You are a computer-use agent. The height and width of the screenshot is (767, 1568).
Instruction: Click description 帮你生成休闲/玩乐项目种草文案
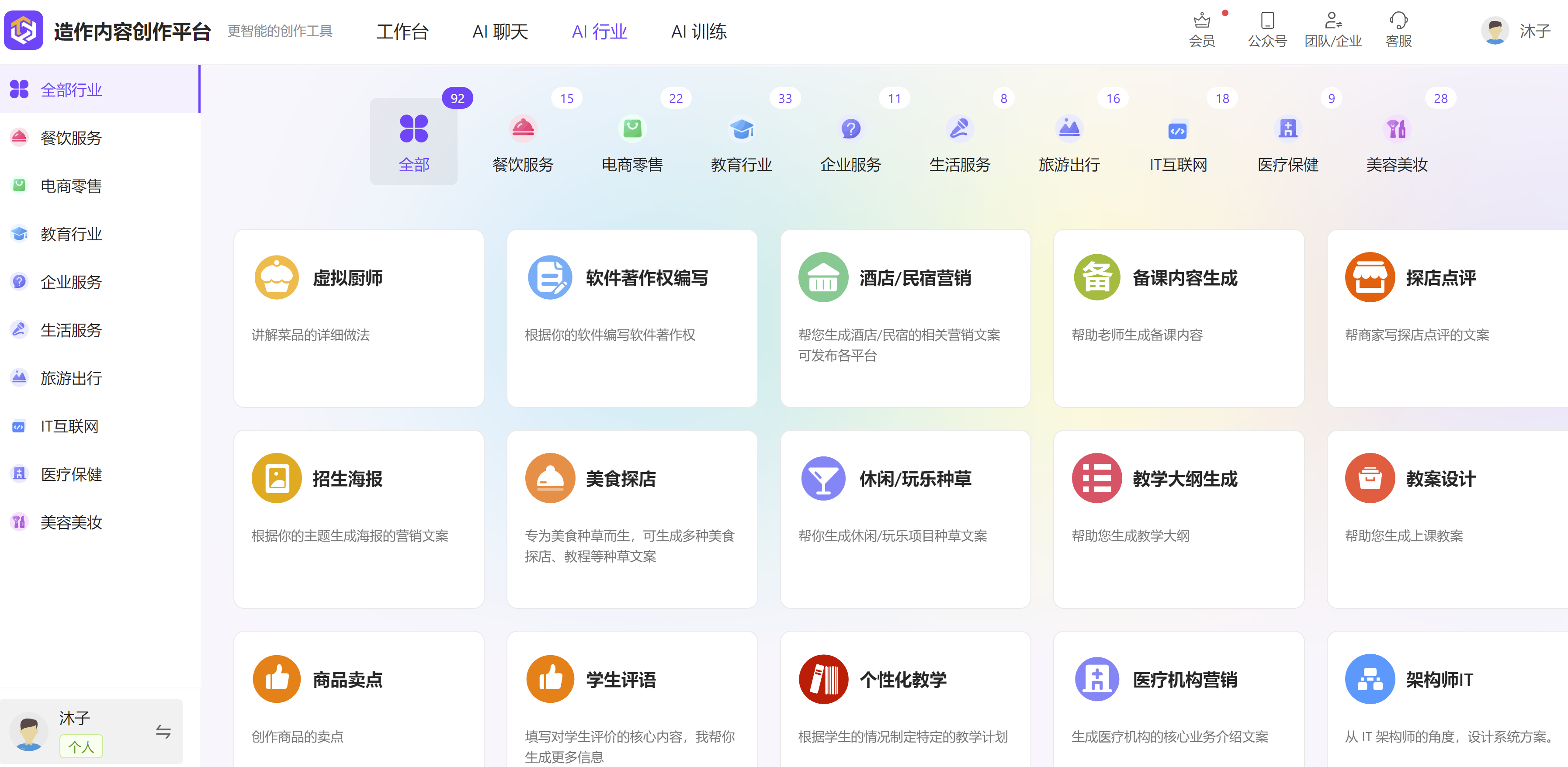(x=892, y=536)
